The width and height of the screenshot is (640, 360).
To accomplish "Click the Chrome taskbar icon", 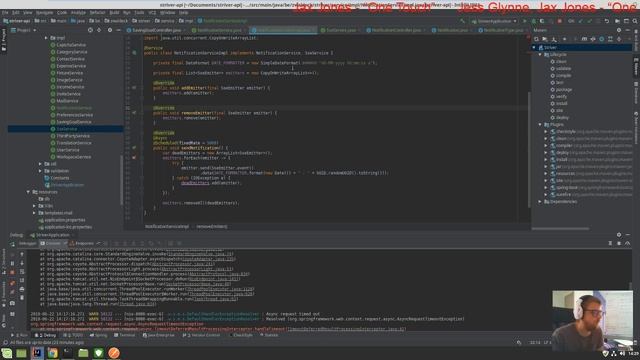I will (52, 353).
